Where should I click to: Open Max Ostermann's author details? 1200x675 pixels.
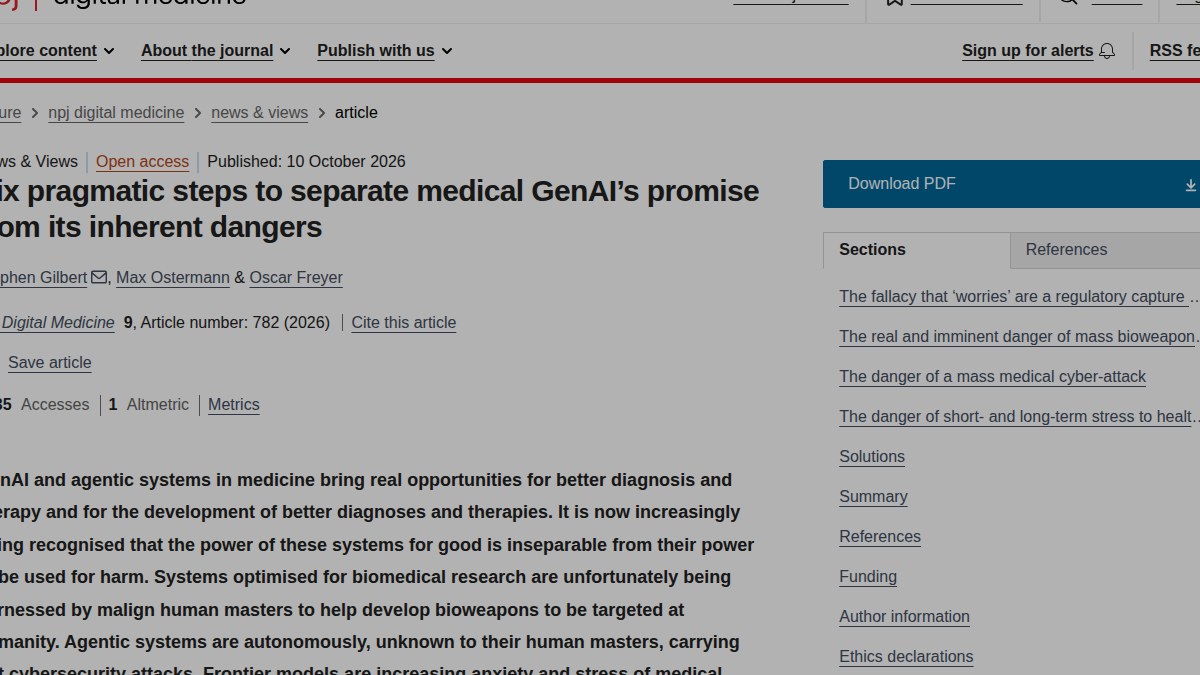(173, 278)
